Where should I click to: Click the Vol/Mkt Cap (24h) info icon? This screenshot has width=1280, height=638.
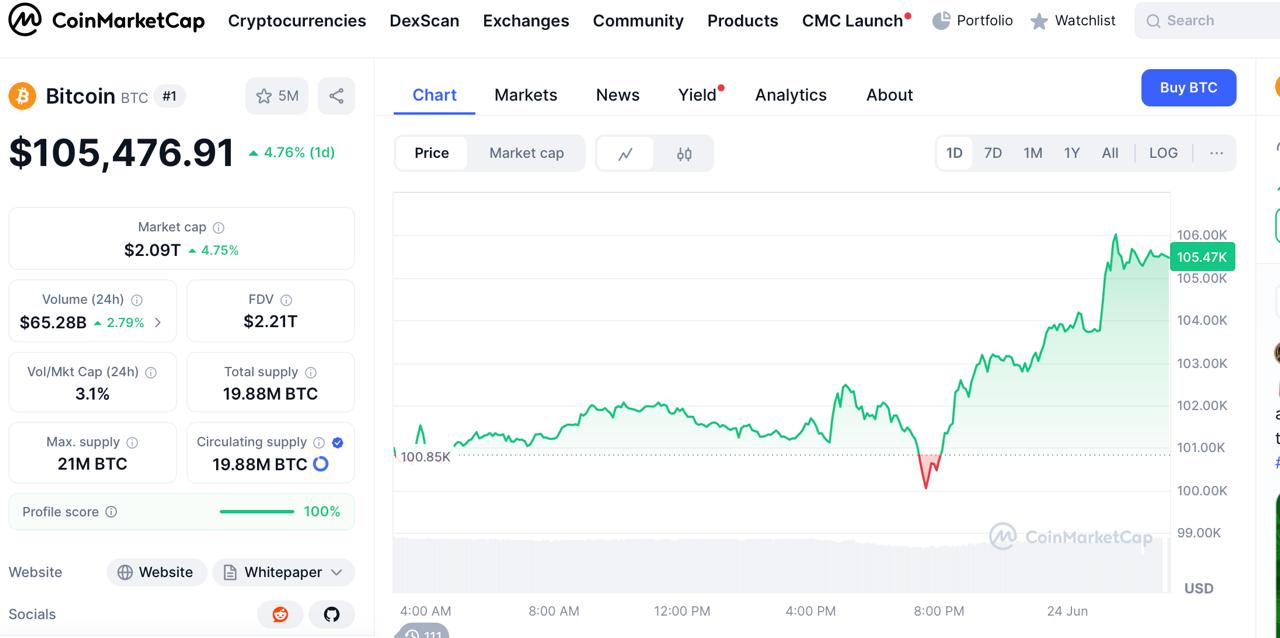coord(151,372)
